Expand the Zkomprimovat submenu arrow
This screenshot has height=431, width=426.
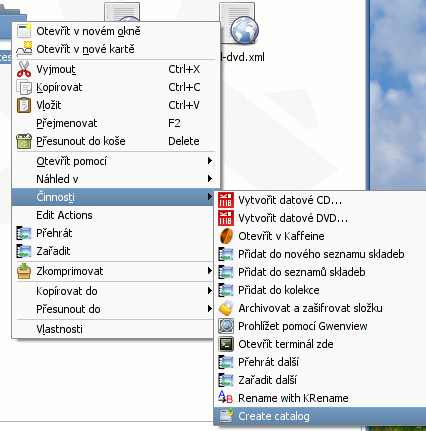(210, 271)
